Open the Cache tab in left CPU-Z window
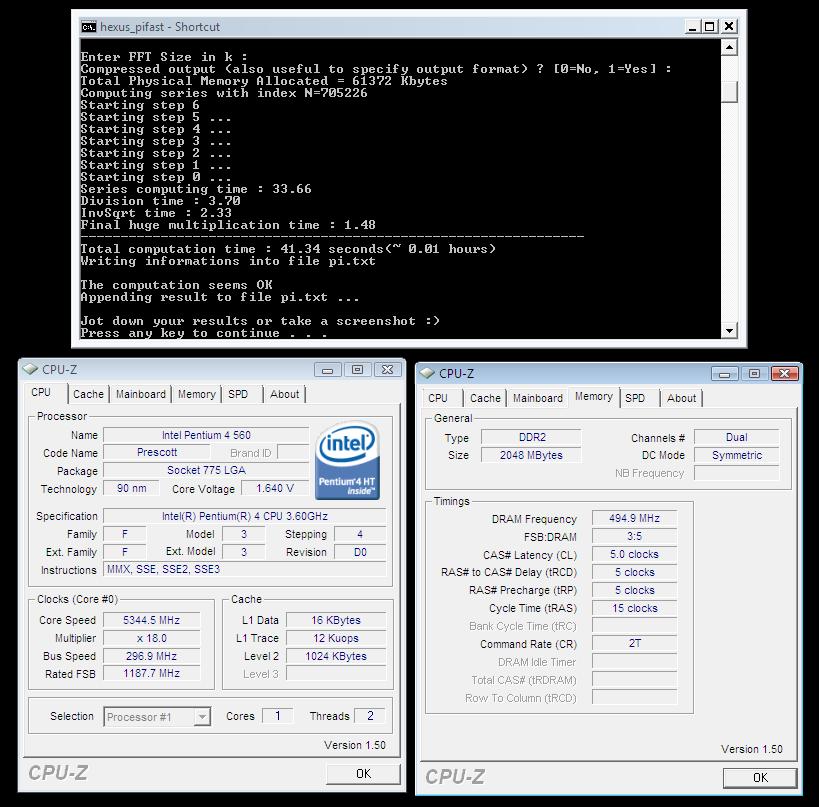 [88, 394]
